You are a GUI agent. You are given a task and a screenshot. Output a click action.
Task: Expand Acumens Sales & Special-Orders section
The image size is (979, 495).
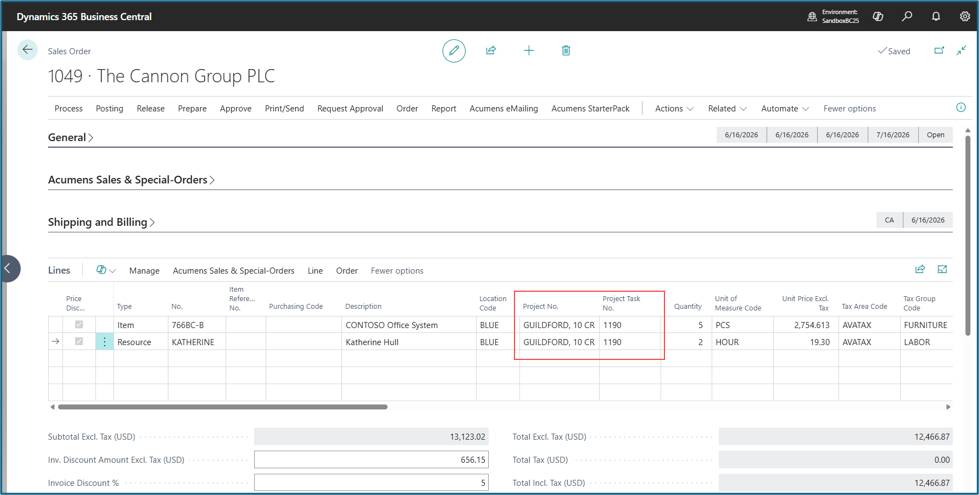132,180
